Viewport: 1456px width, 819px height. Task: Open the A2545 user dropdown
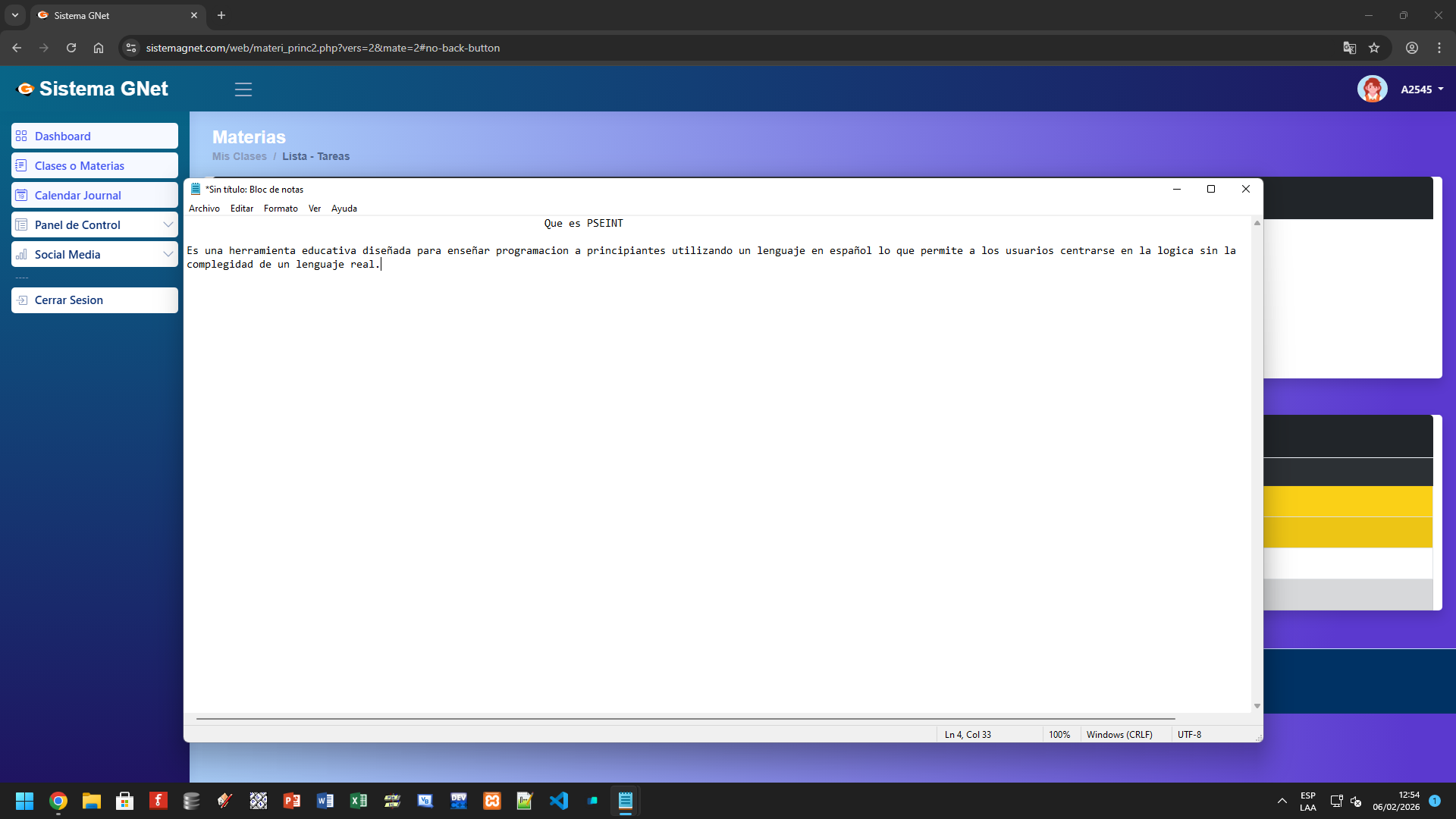1422,89
